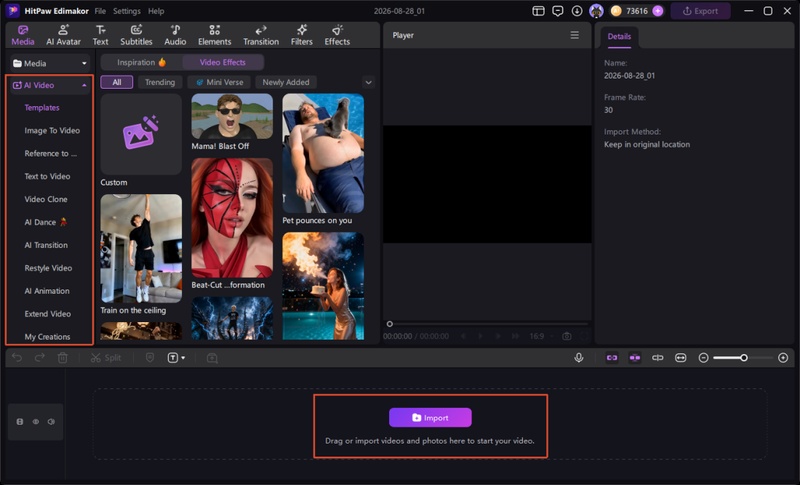Click the Import button

point(430,418)
